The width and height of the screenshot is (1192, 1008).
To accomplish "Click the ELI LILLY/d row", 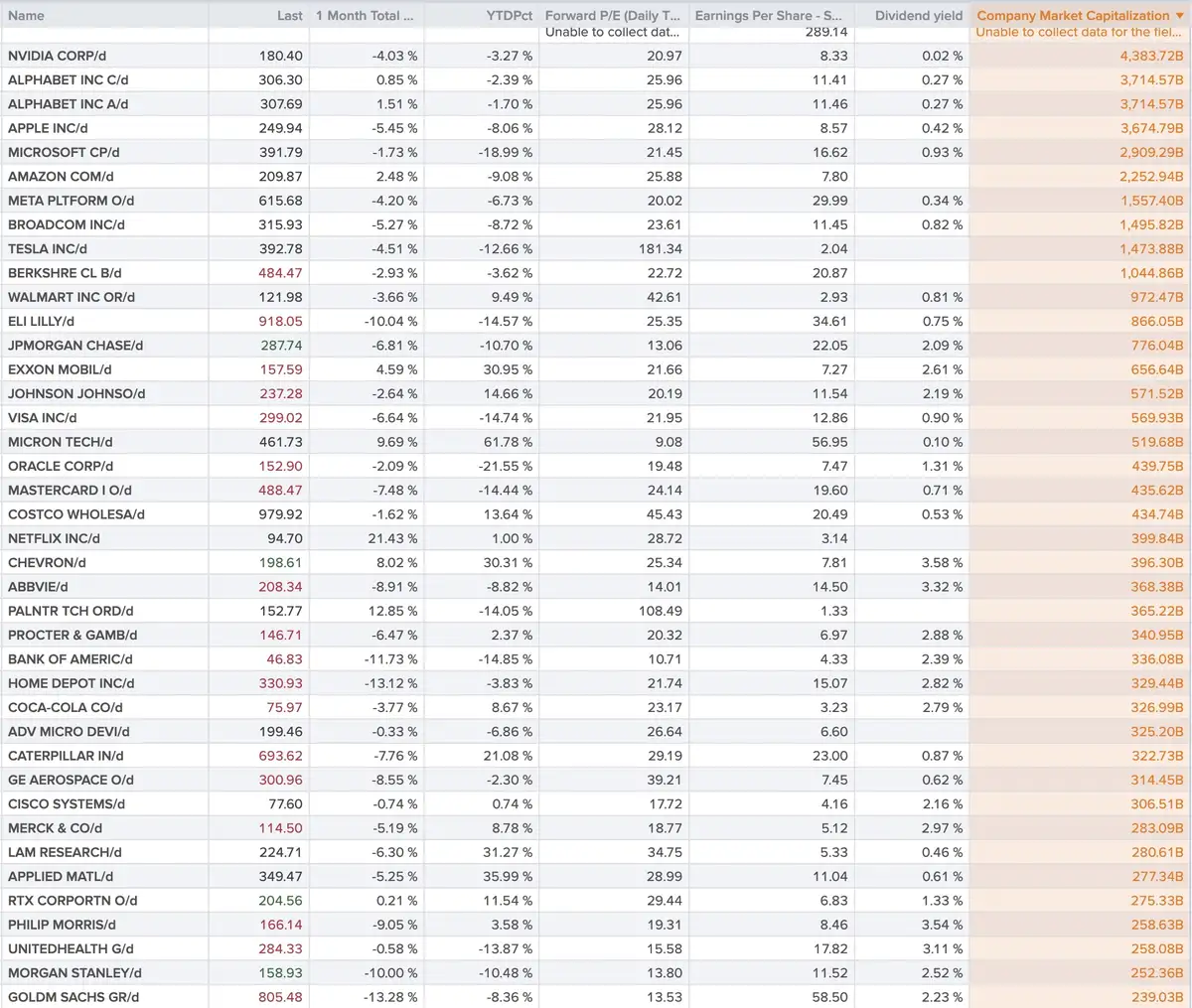I will tap(596, 321).
